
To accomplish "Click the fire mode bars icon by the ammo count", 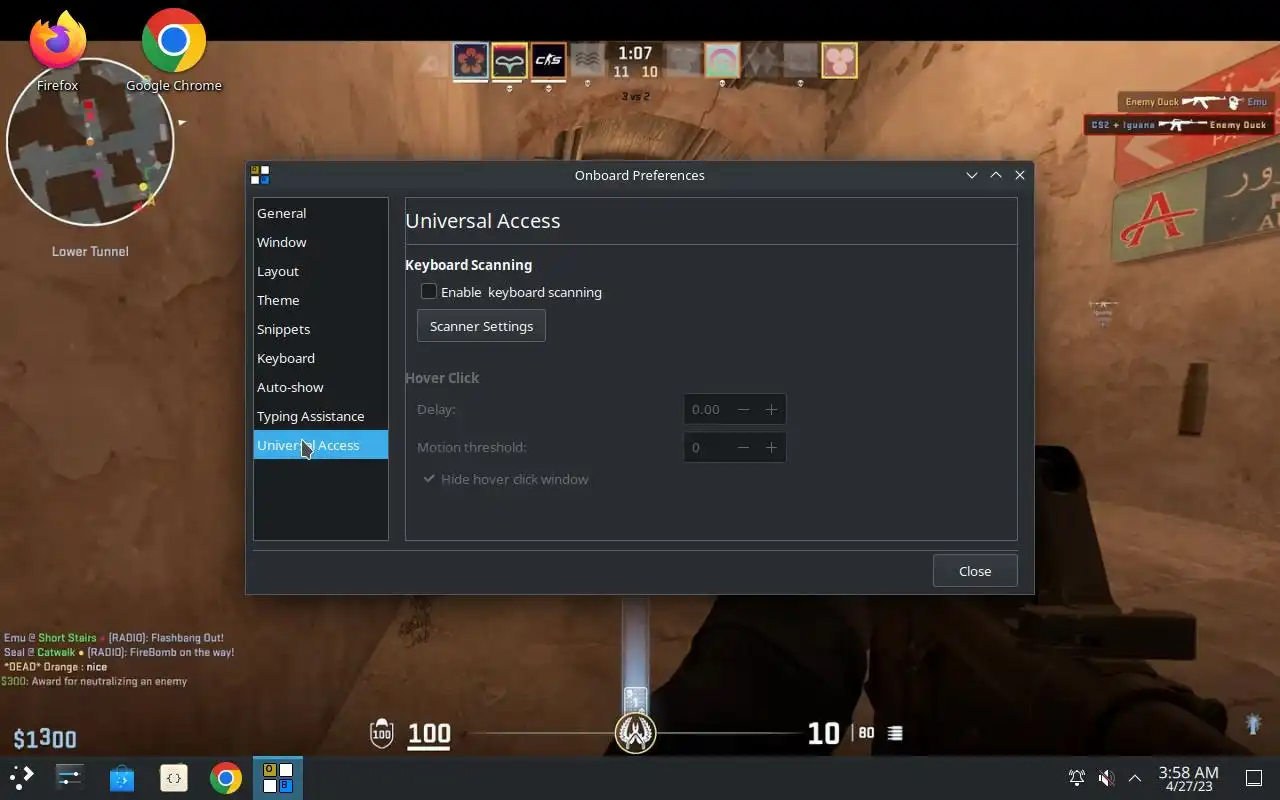I will [x=896, y=733].
